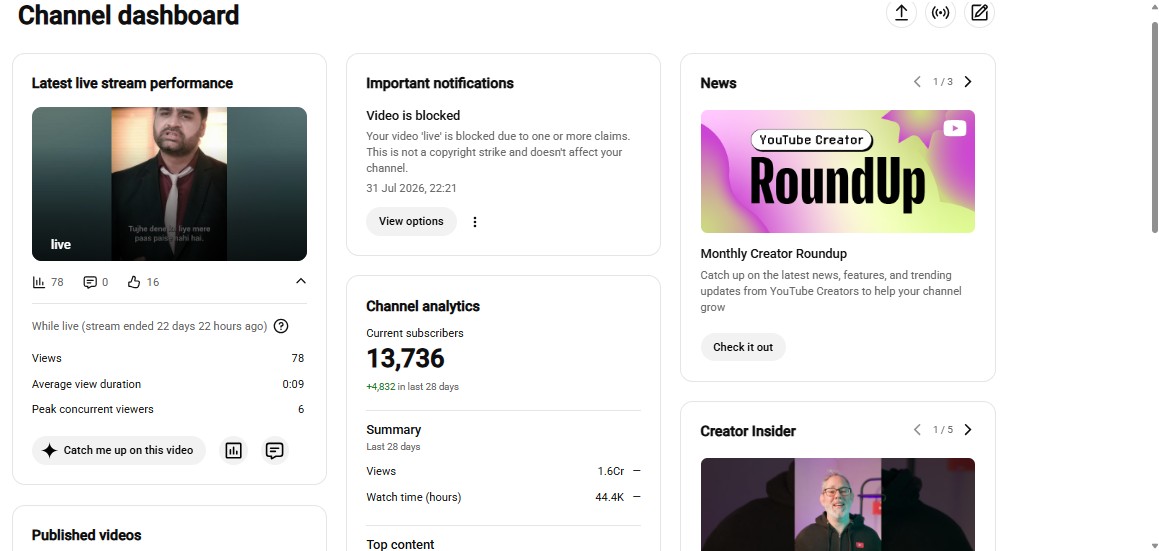This screenshot has height=551, width=1159.
Task: Click View options for blocked video
Action: click(412, 221)
